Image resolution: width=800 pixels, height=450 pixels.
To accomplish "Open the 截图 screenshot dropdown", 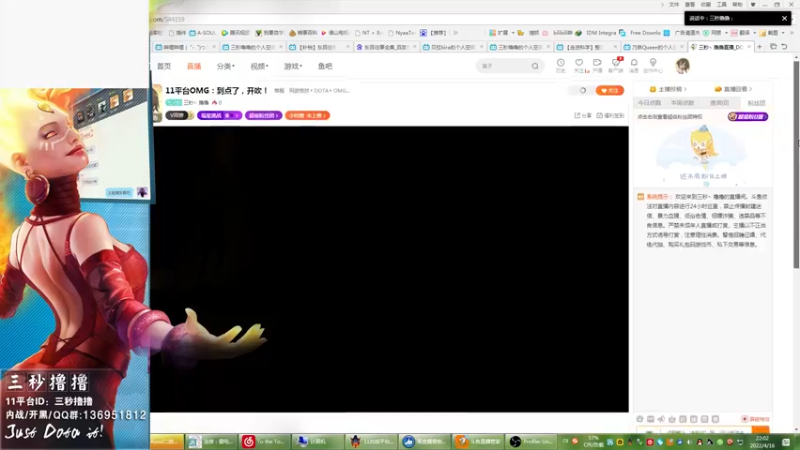I will tap(772, 33).
